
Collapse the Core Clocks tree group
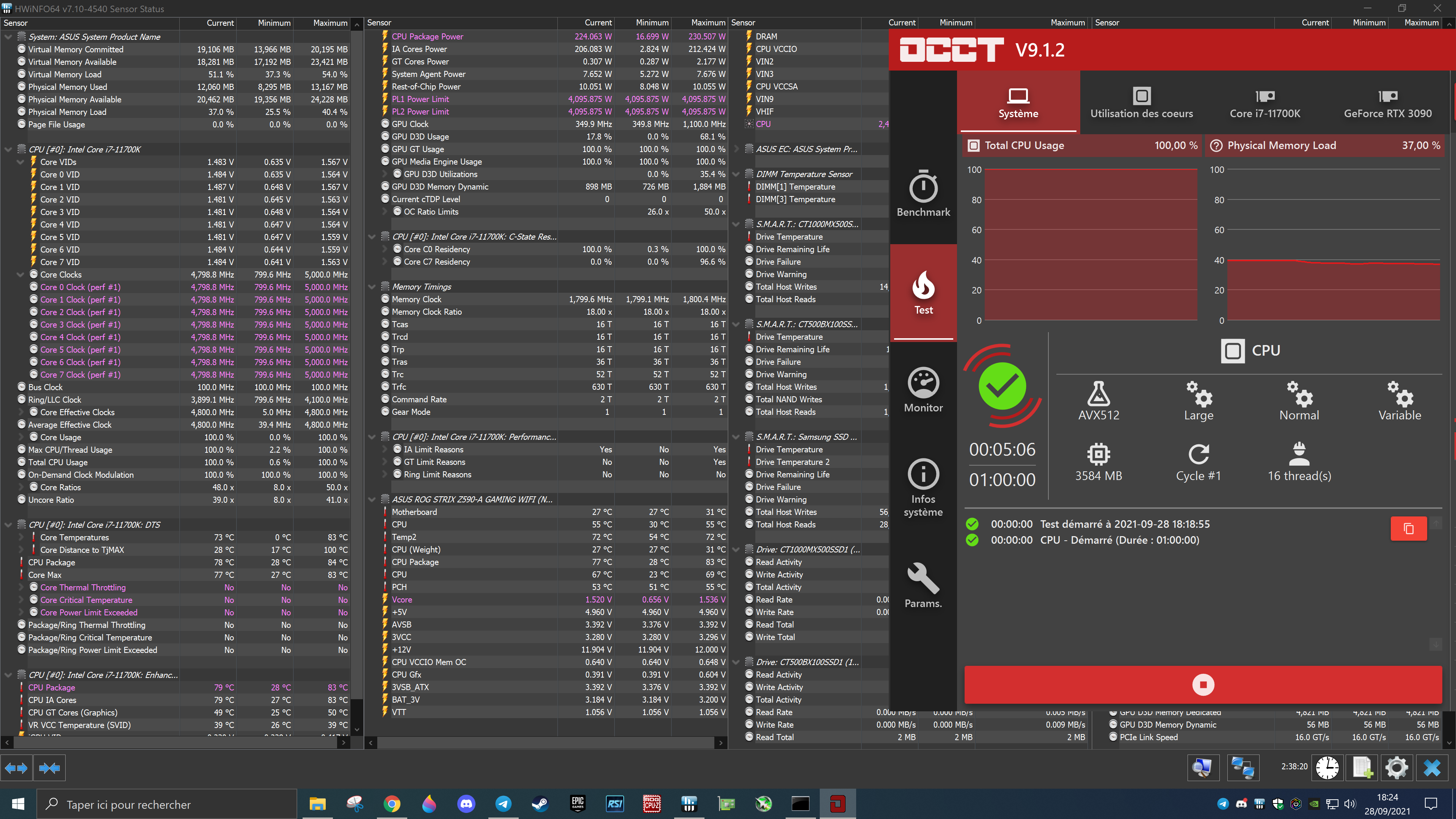point(20,275)
